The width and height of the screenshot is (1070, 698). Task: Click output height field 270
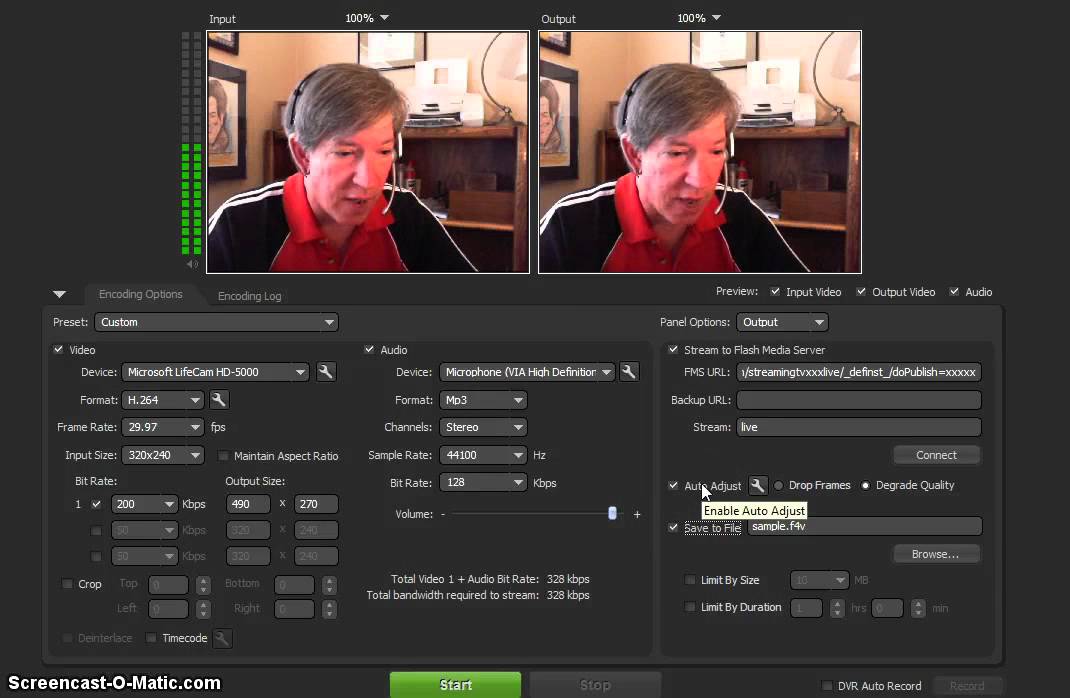pos(316,504)
